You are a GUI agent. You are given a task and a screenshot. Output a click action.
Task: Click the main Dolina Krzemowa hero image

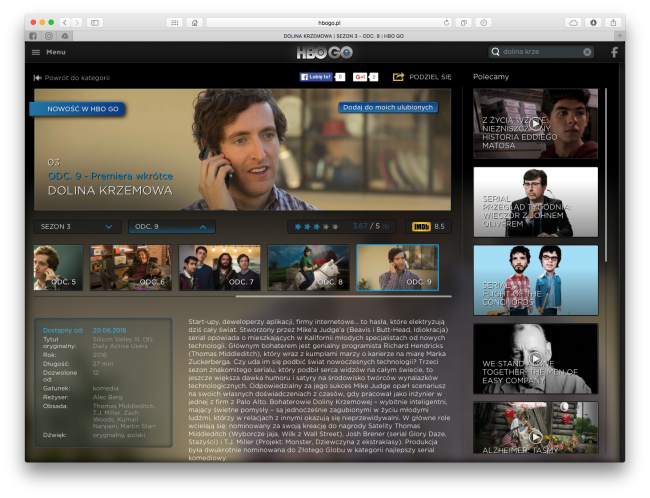243,149
